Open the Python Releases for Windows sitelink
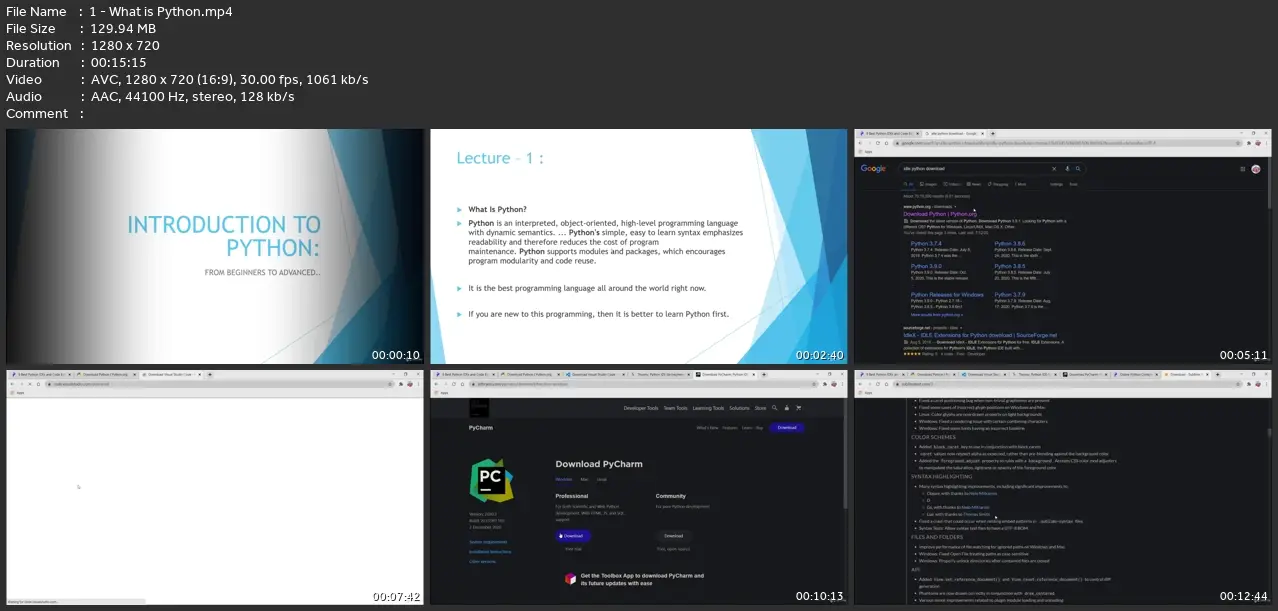Image resolution: width=1278 pixels, height=611 pixels. tap(947, 295)
